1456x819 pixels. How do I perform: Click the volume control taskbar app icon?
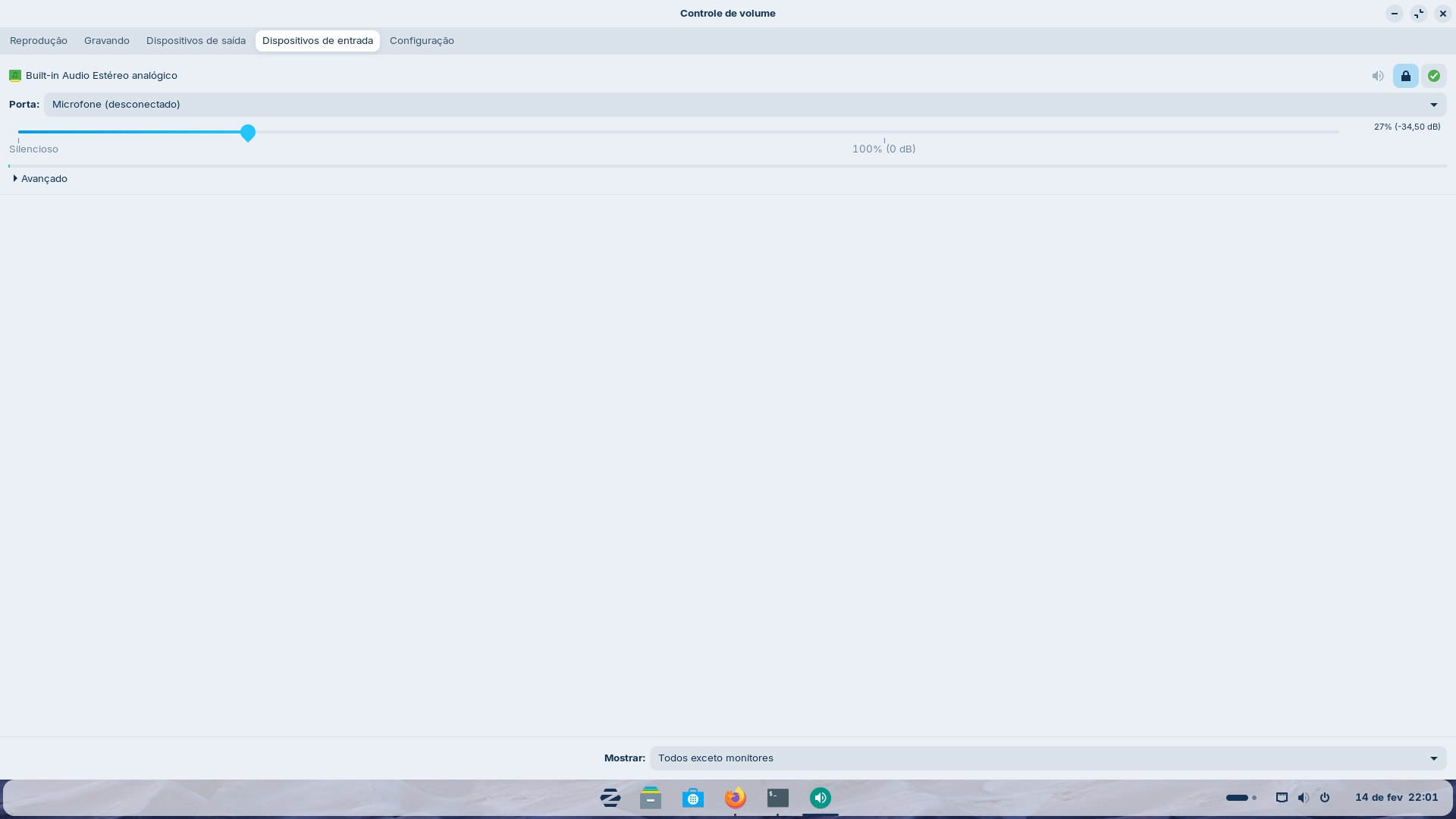[x=821, y=798]
